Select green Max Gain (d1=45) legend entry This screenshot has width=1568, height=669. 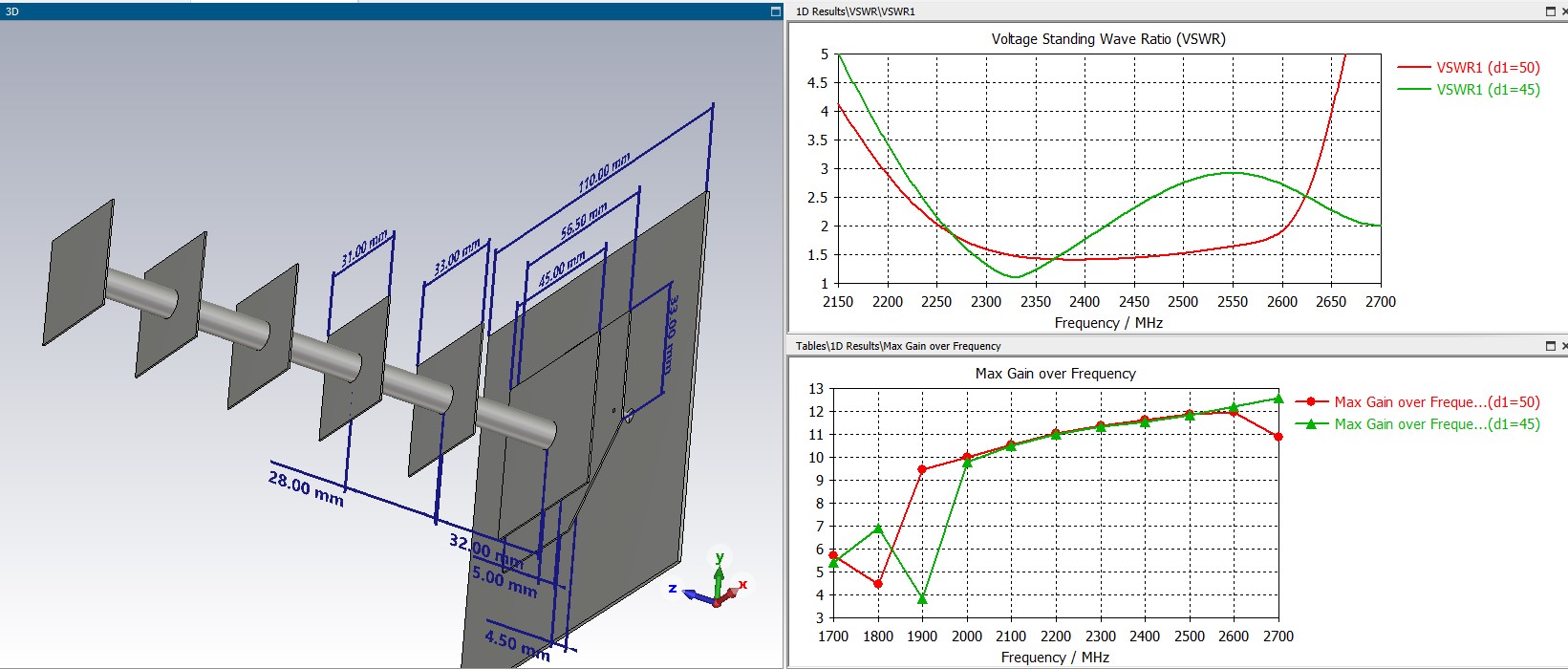pos(1418,424)
